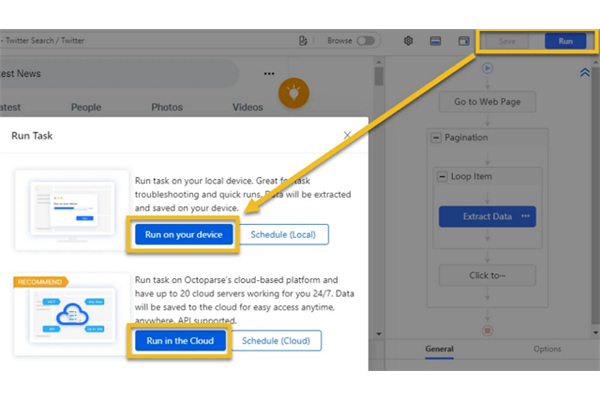Click the Twitter Search / Twitter task title
The height and width of the screenshot is (400, 600).
[45, 41]
